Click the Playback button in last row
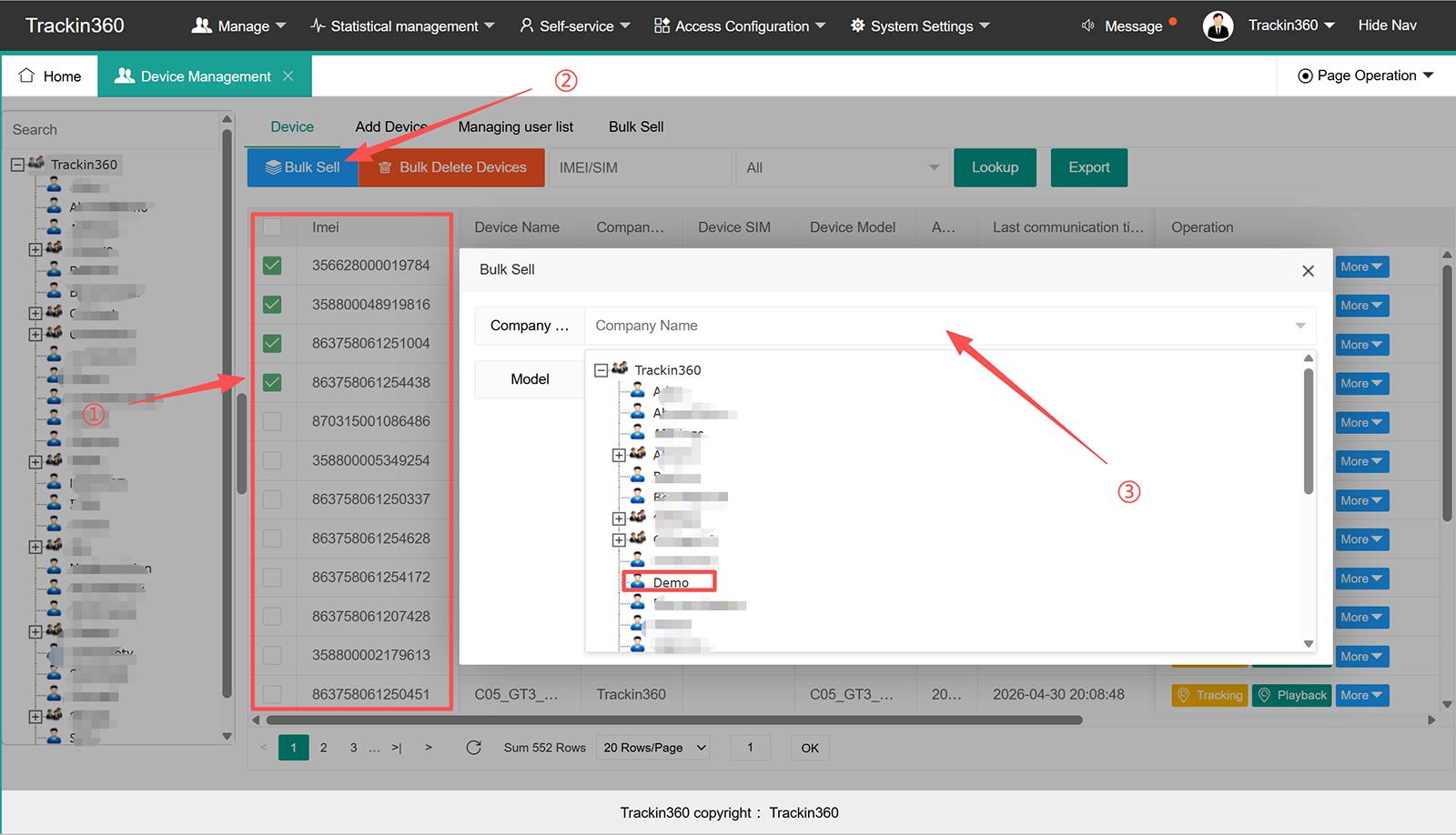The height and width of the screenshot is (835, 1456). (x=1291, y=695)
